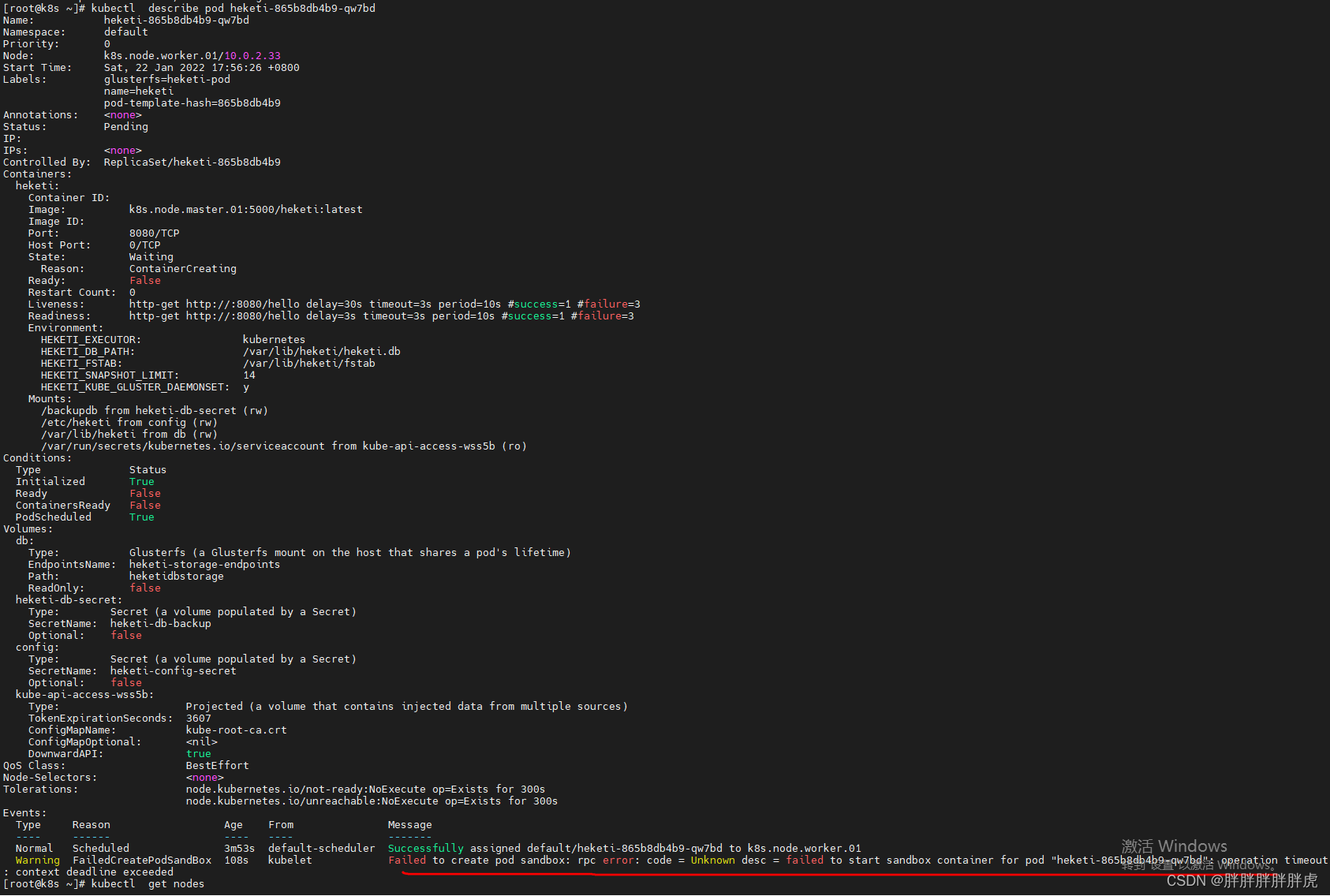
Task: Click the 'Conditions:' section heading
Action: coord(38,458)
